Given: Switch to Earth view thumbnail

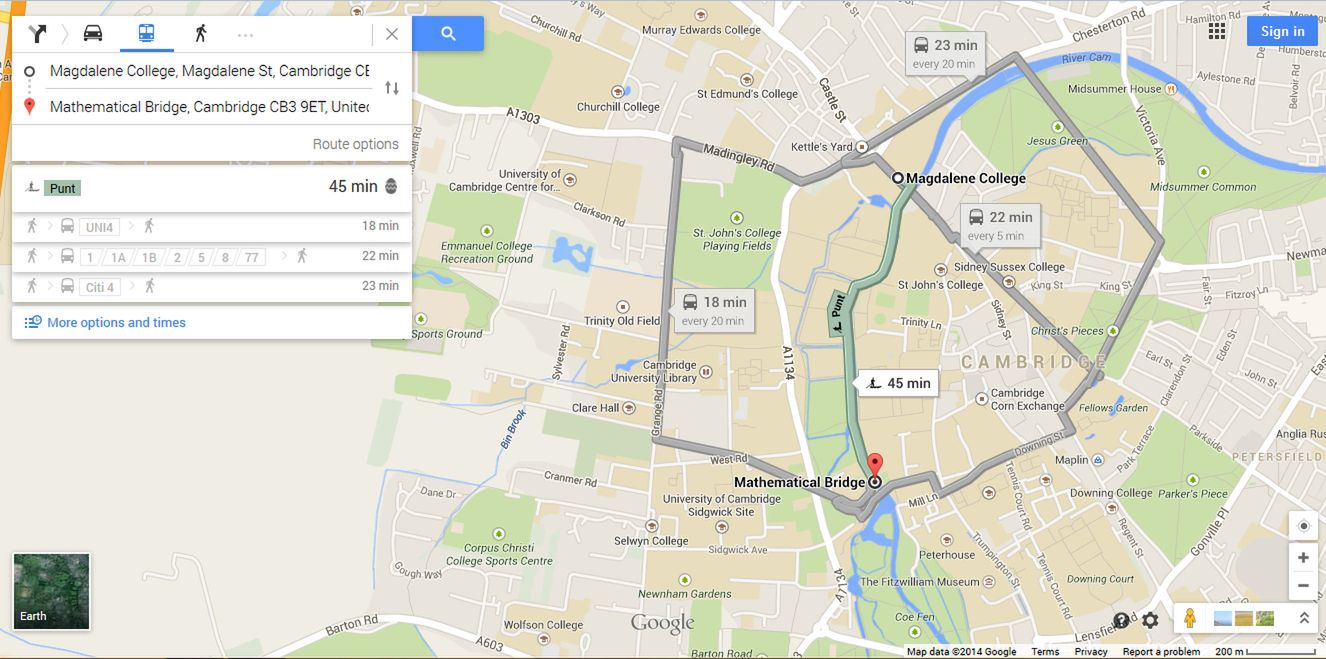Looking at the screenshot, I should [x=51, y=591].
